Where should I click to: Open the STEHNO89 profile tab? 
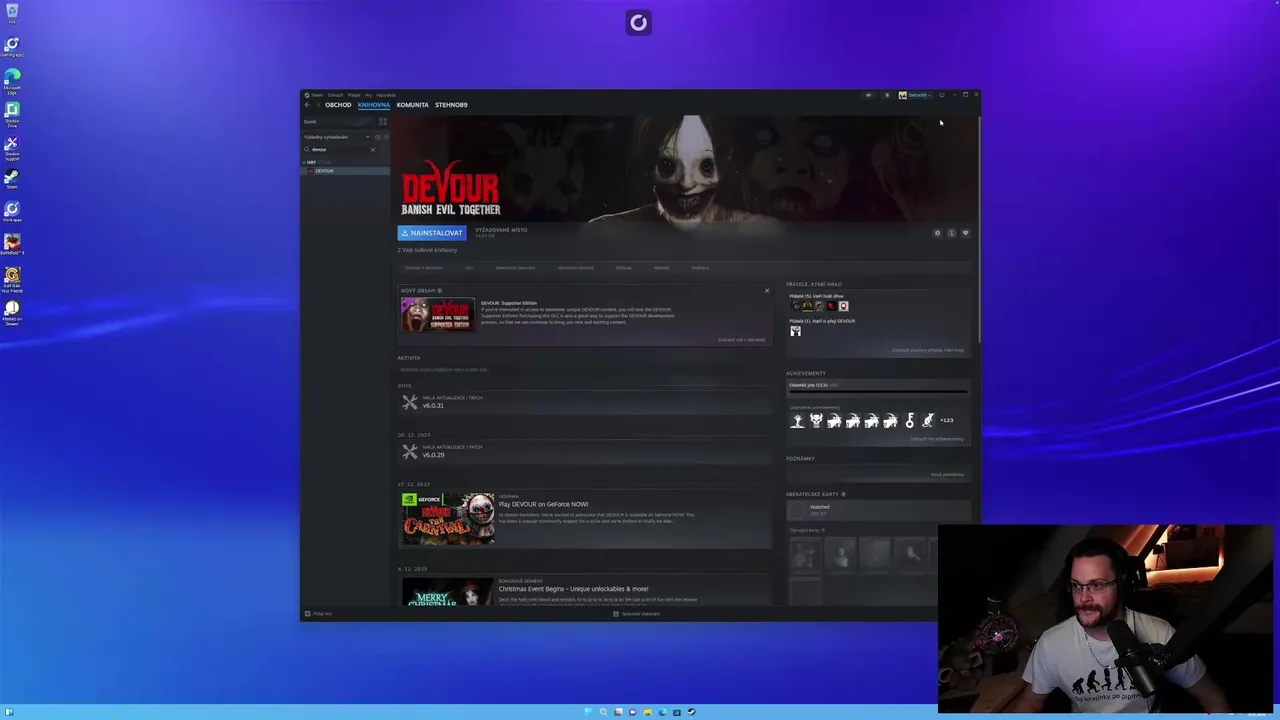pyautogui.click(x=451, y=105)
